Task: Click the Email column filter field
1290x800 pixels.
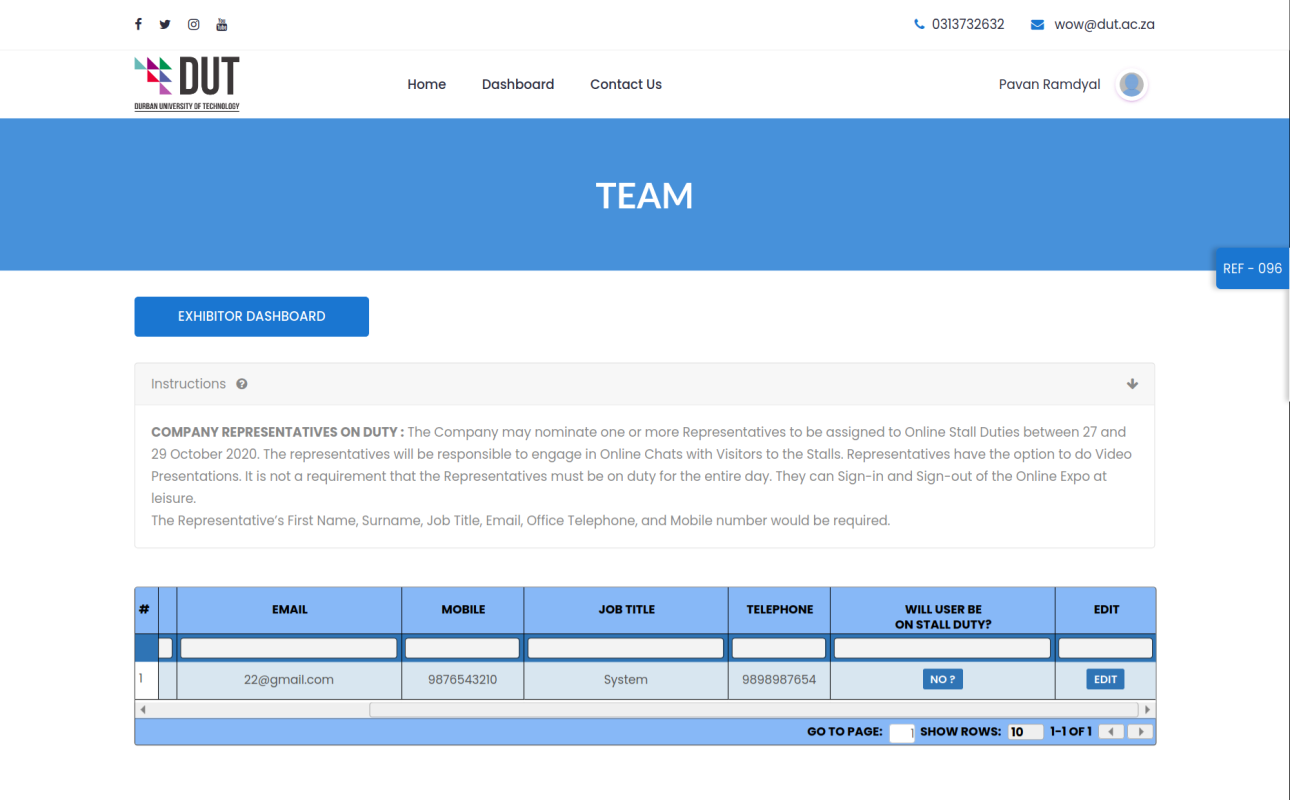Action: click(x=289, y=648)
